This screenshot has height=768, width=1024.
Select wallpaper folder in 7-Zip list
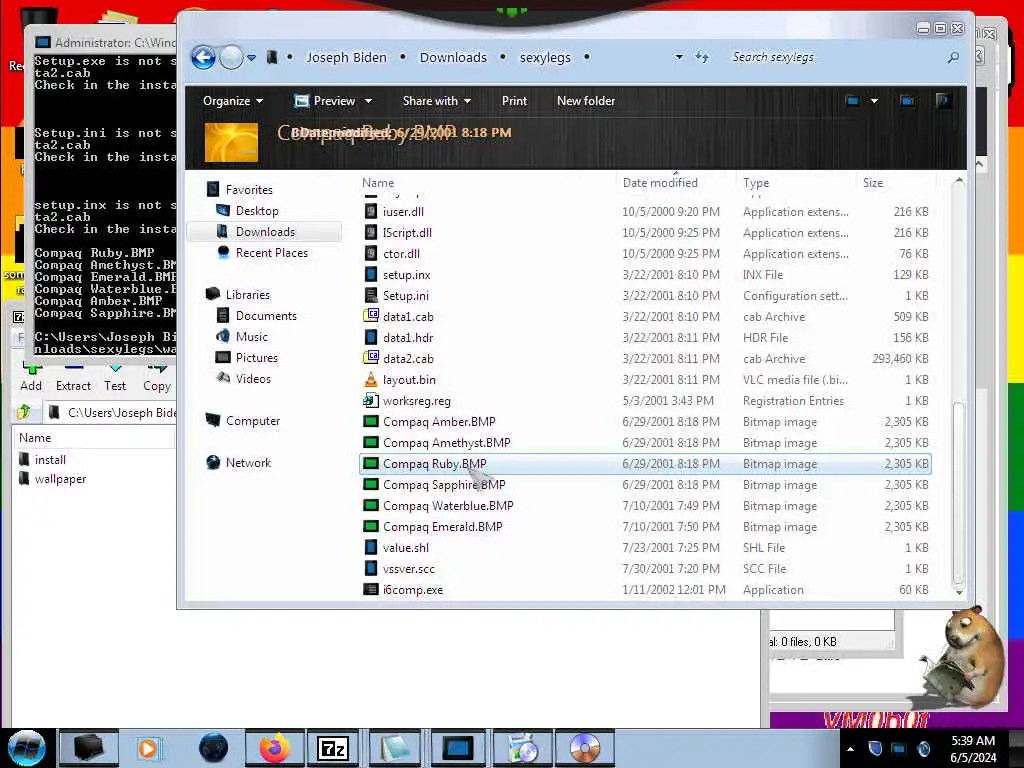coord(60,479)
